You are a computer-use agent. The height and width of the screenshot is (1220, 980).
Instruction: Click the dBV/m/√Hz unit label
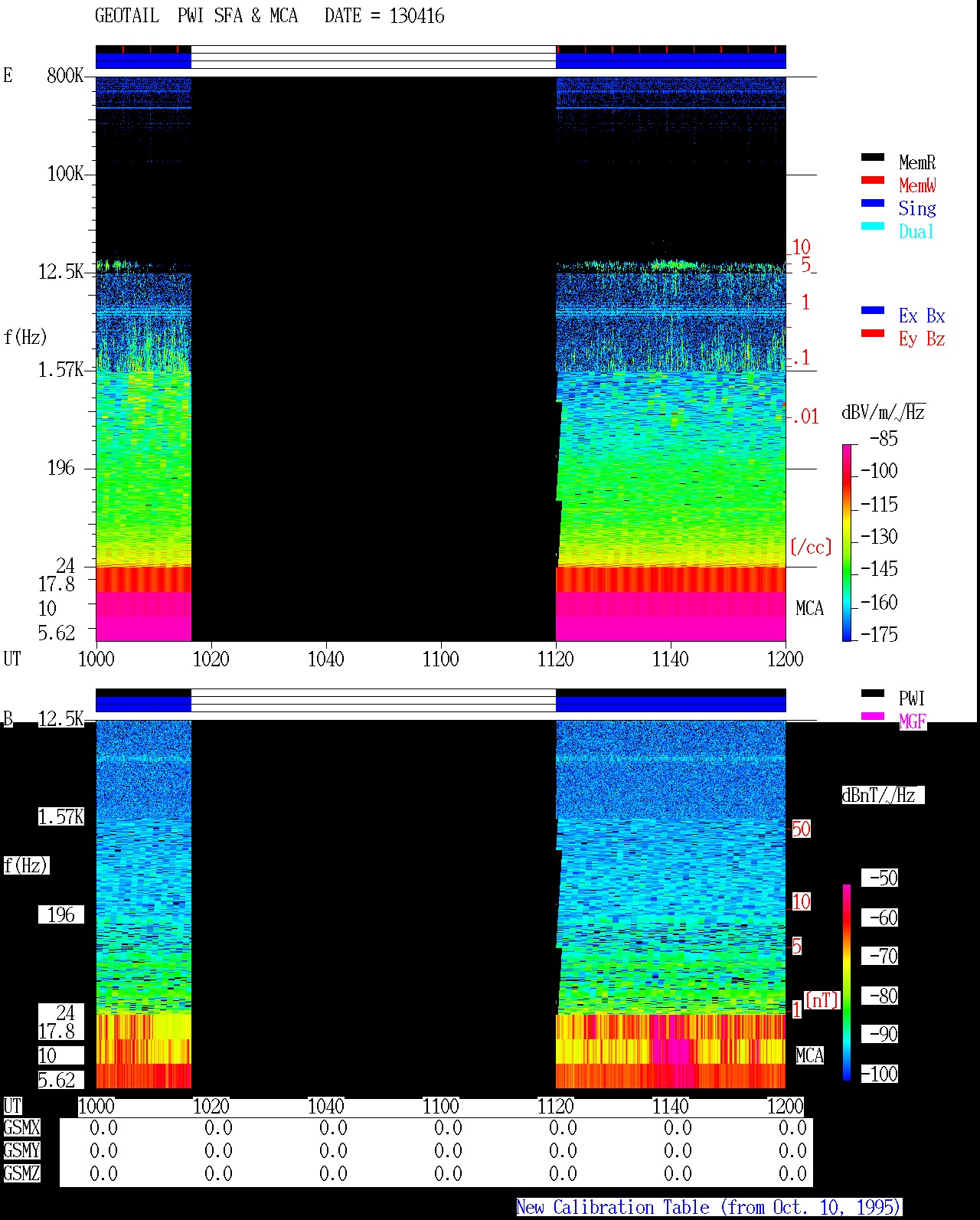click(884, 412)
